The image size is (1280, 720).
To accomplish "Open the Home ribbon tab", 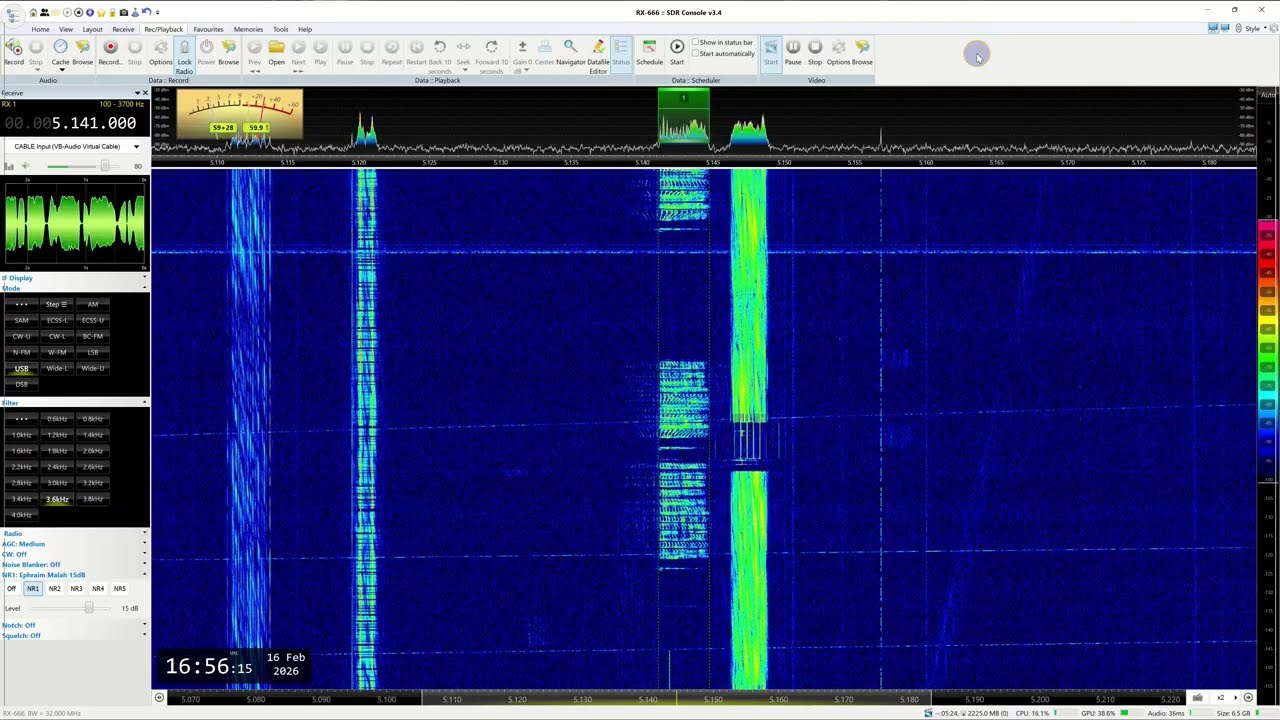I will (40, 29).
